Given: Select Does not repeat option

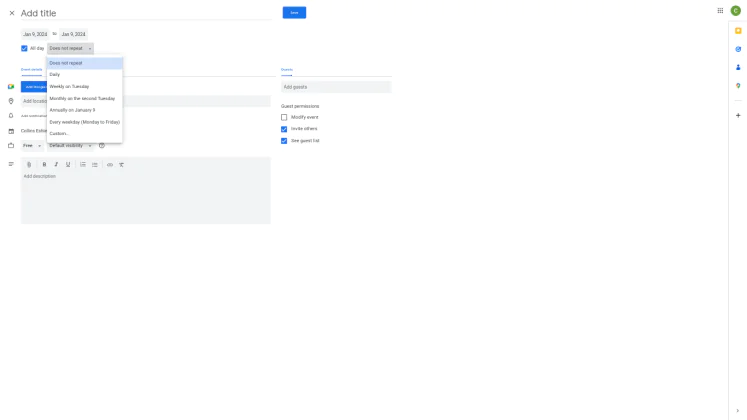Looking at the screenshot, I should point(84,63).
